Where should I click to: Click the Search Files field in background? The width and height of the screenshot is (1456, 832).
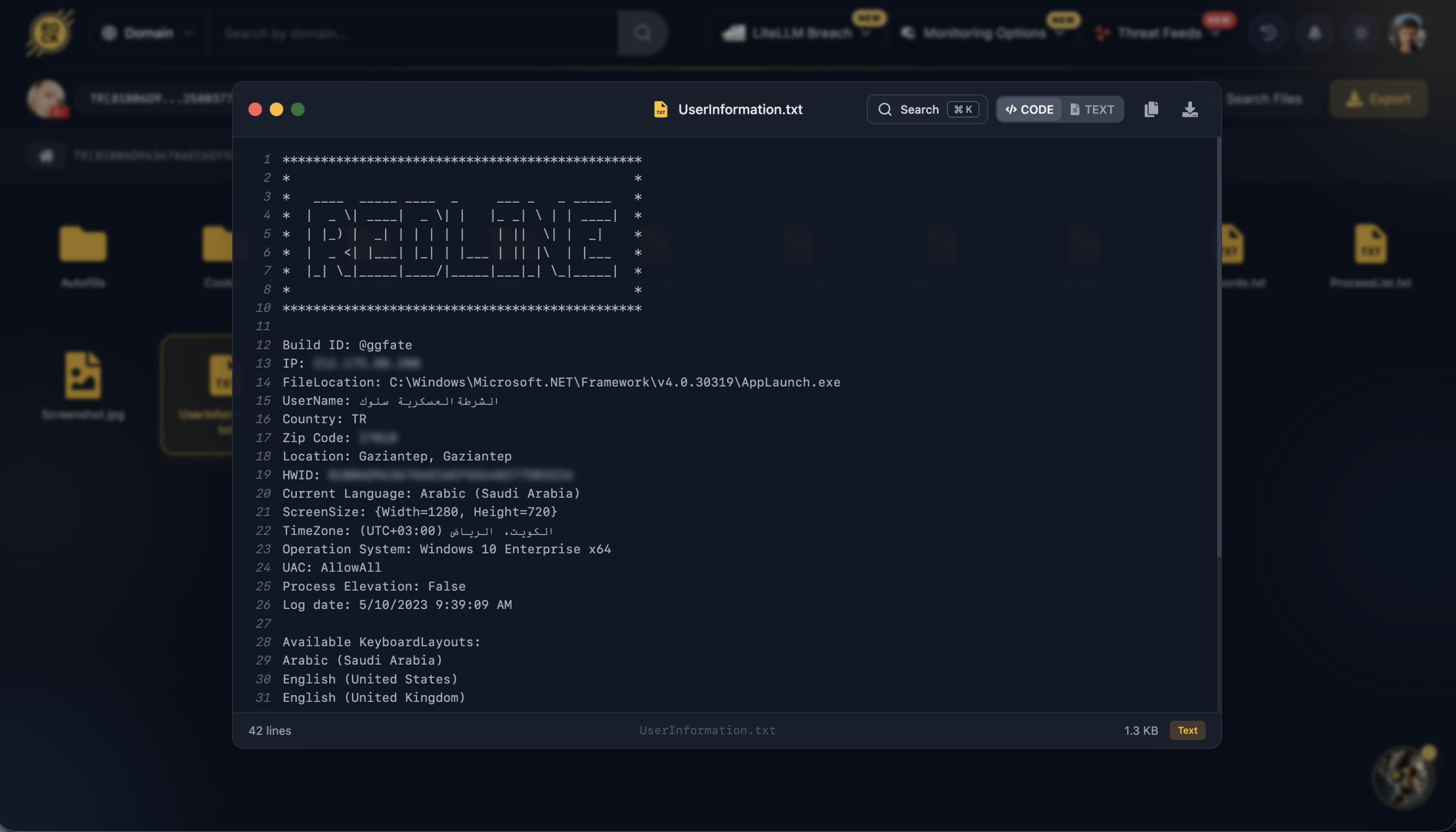1263,99
